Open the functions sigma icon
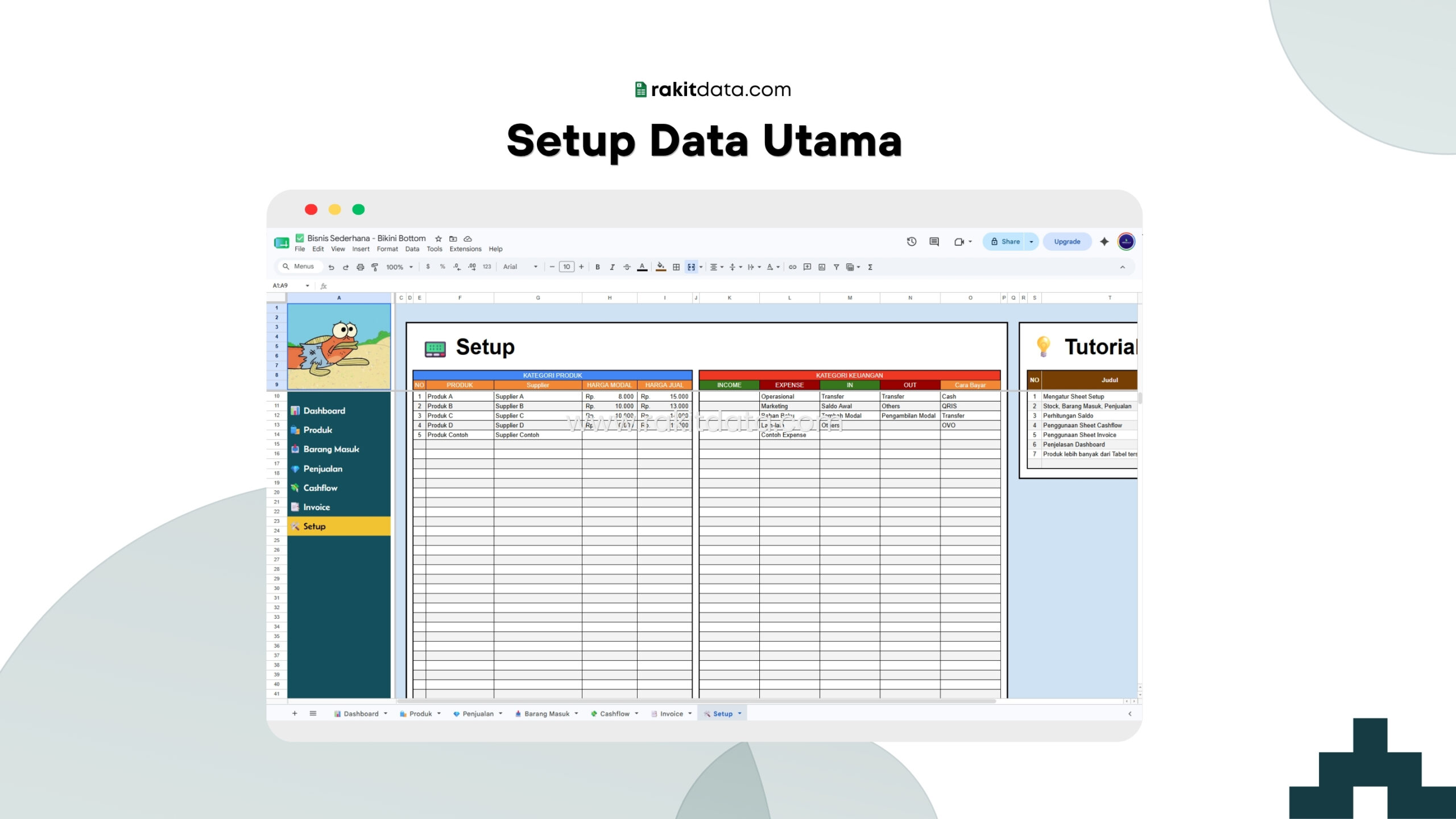This screenshot has height=819, width=1456. point(870,267)
